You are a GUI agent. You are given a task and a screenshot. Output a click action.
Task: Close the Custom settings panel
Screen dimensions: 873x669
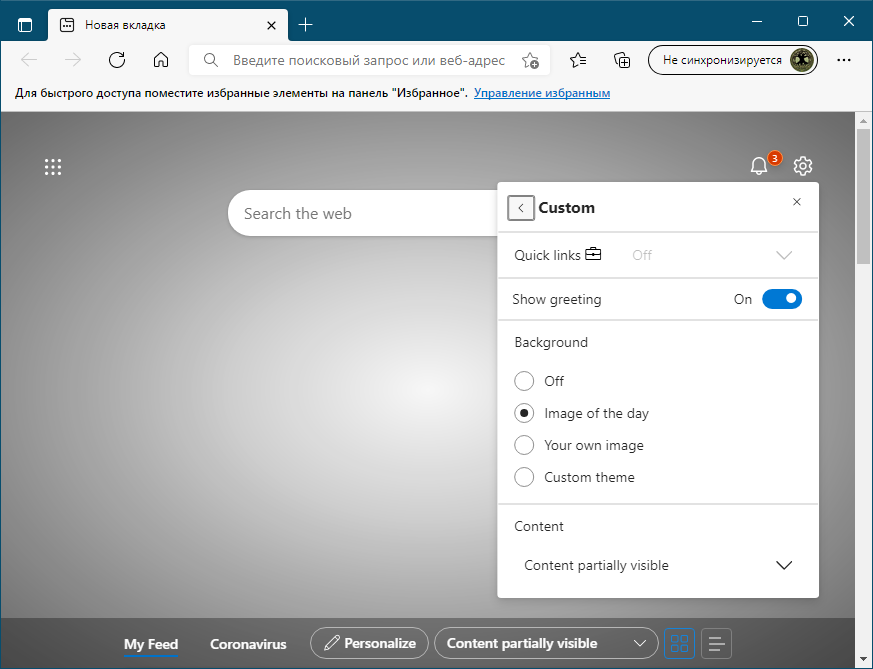tap(797, 201)
